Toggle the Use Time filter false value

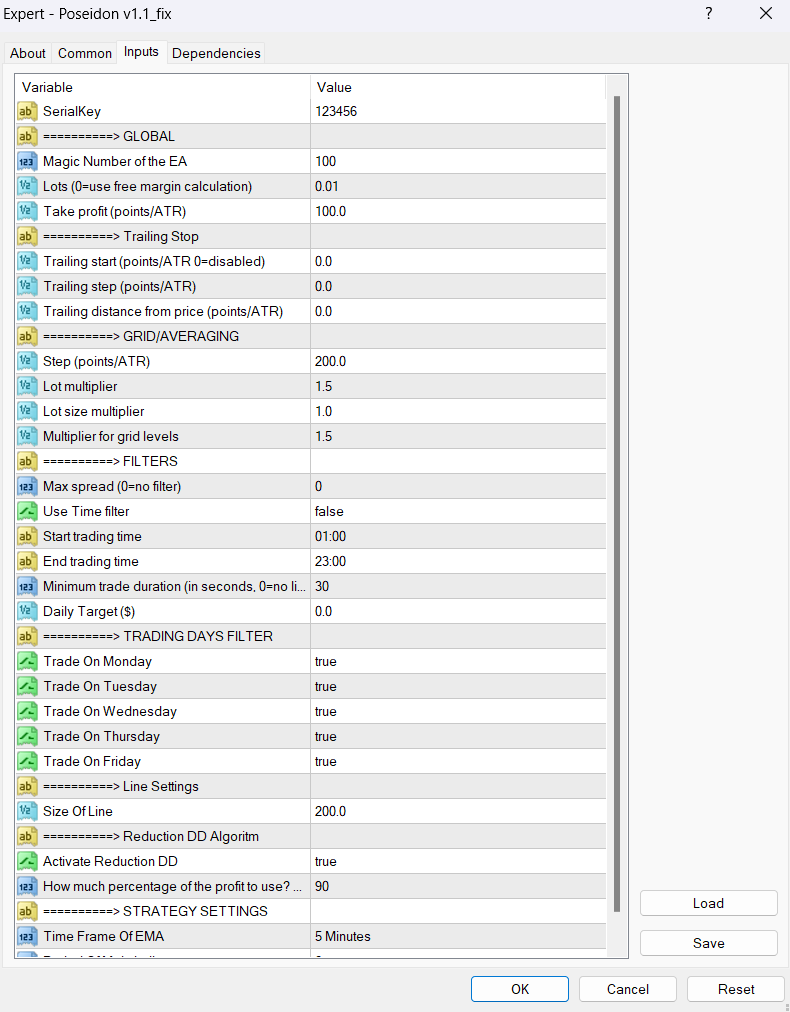tap(458, 511)
